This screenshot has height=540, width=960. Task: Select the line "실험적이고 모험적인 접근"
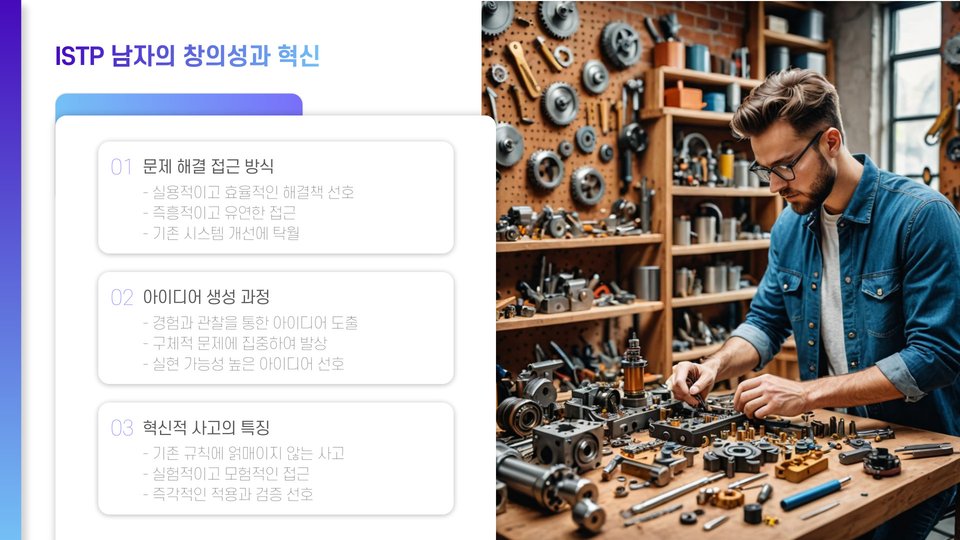tap(226, 473)
